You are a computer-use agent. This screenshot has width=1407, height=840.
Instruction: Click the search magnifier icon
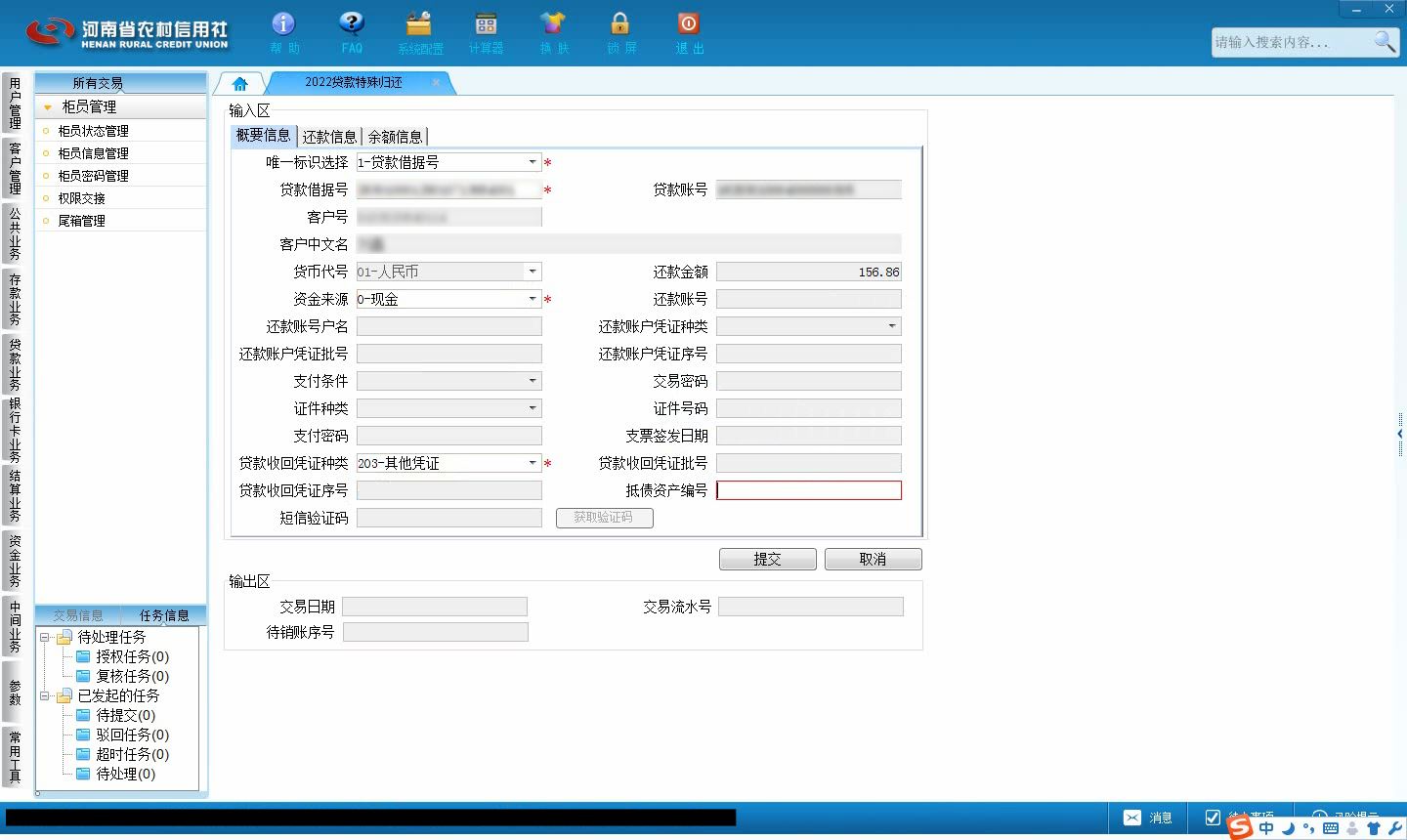click(x=1385, y=41)
